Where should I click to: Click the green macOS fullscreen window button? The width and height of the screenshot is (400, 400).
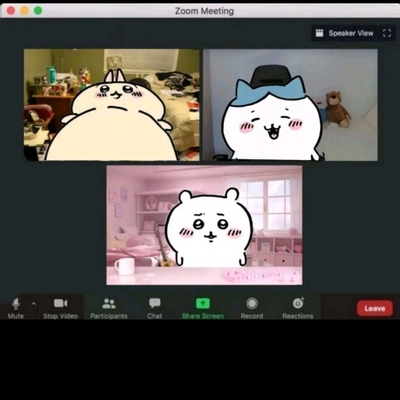(x=38, y=11)
